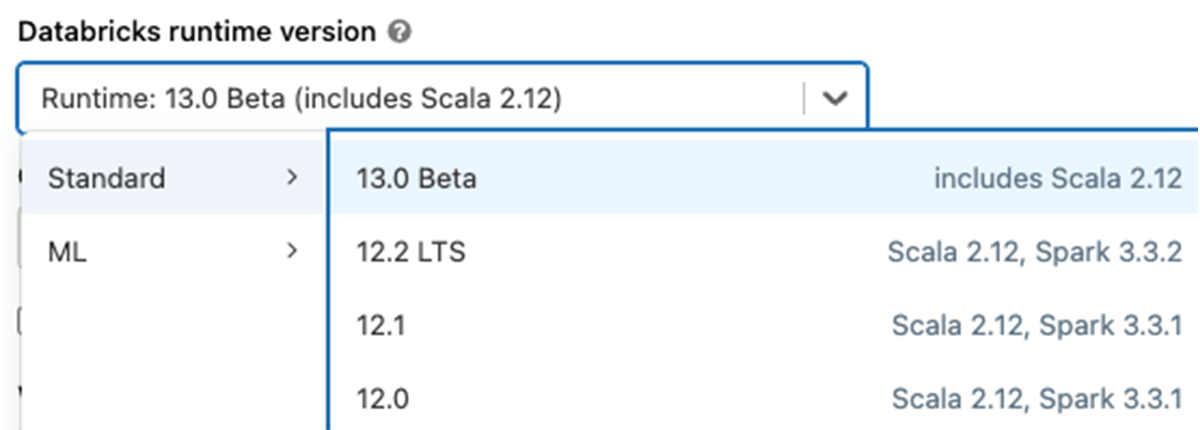Choose the 13.0 Beta runtime option
The image size is (1200, 430).
417,179
